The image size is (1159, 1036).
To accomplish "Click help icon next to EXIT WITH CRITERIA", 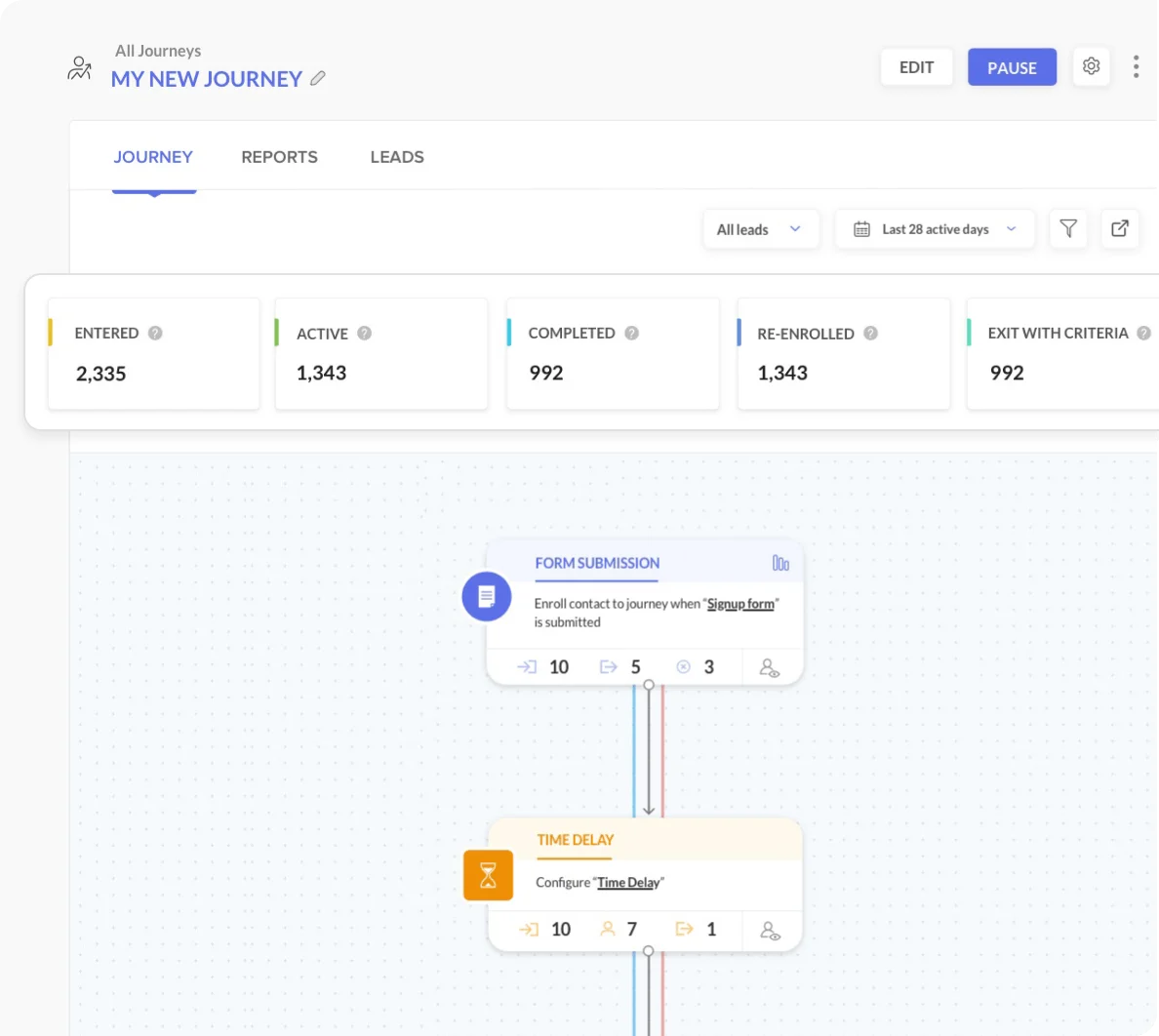I will pyautogui.click(x=1143, y=334).
